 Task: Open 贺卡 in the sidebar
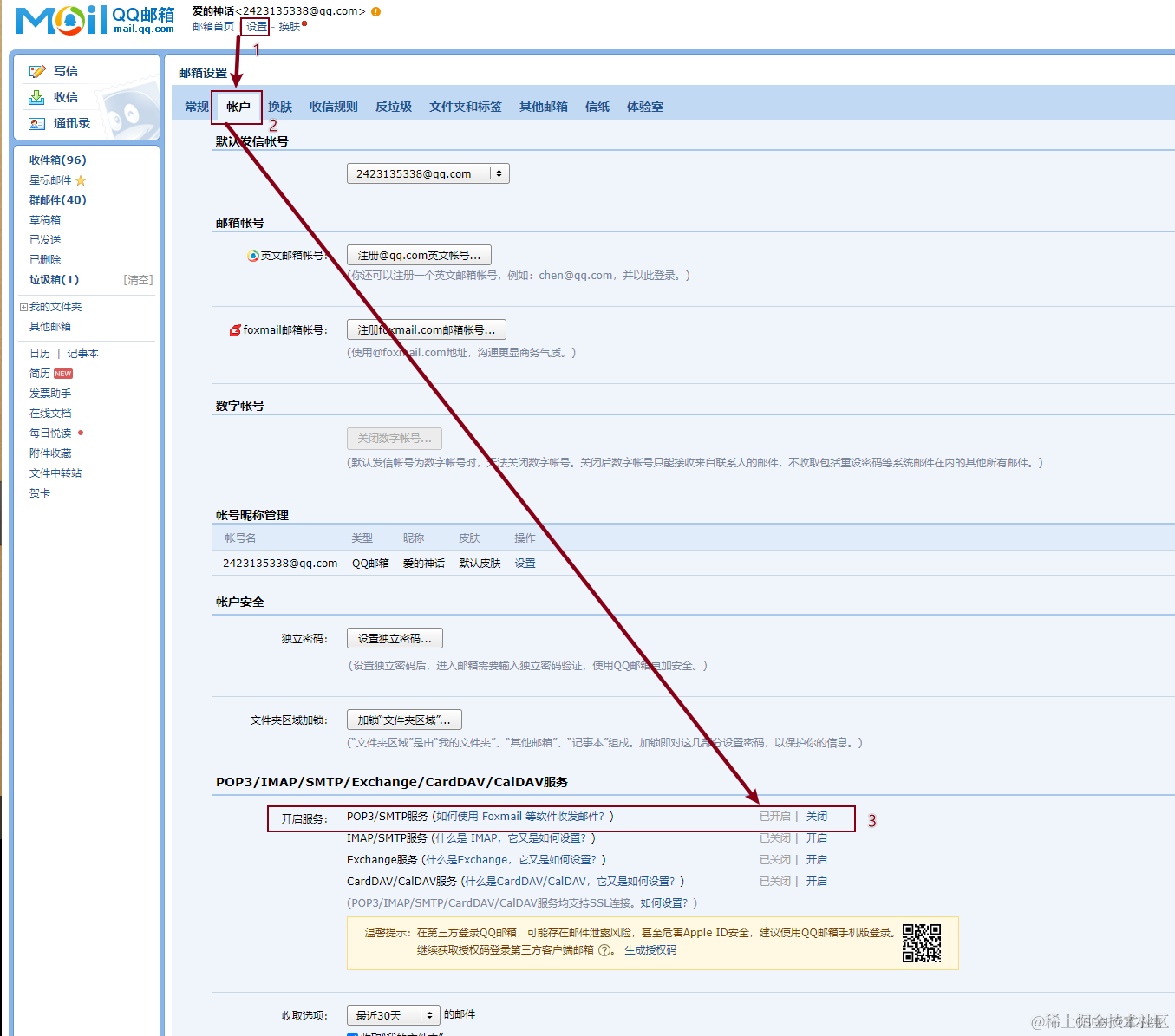[x=40, y=493]
